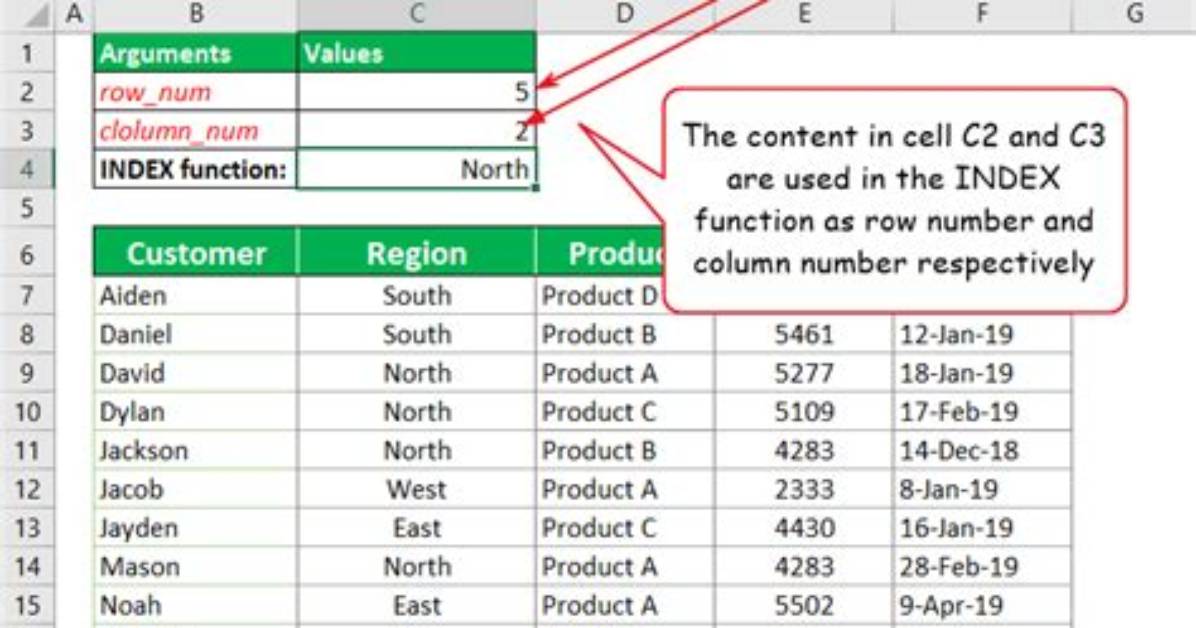This screenshot has width=1196, height=628.
Task: Select row 11 header
Action: [x=27, y=450]
